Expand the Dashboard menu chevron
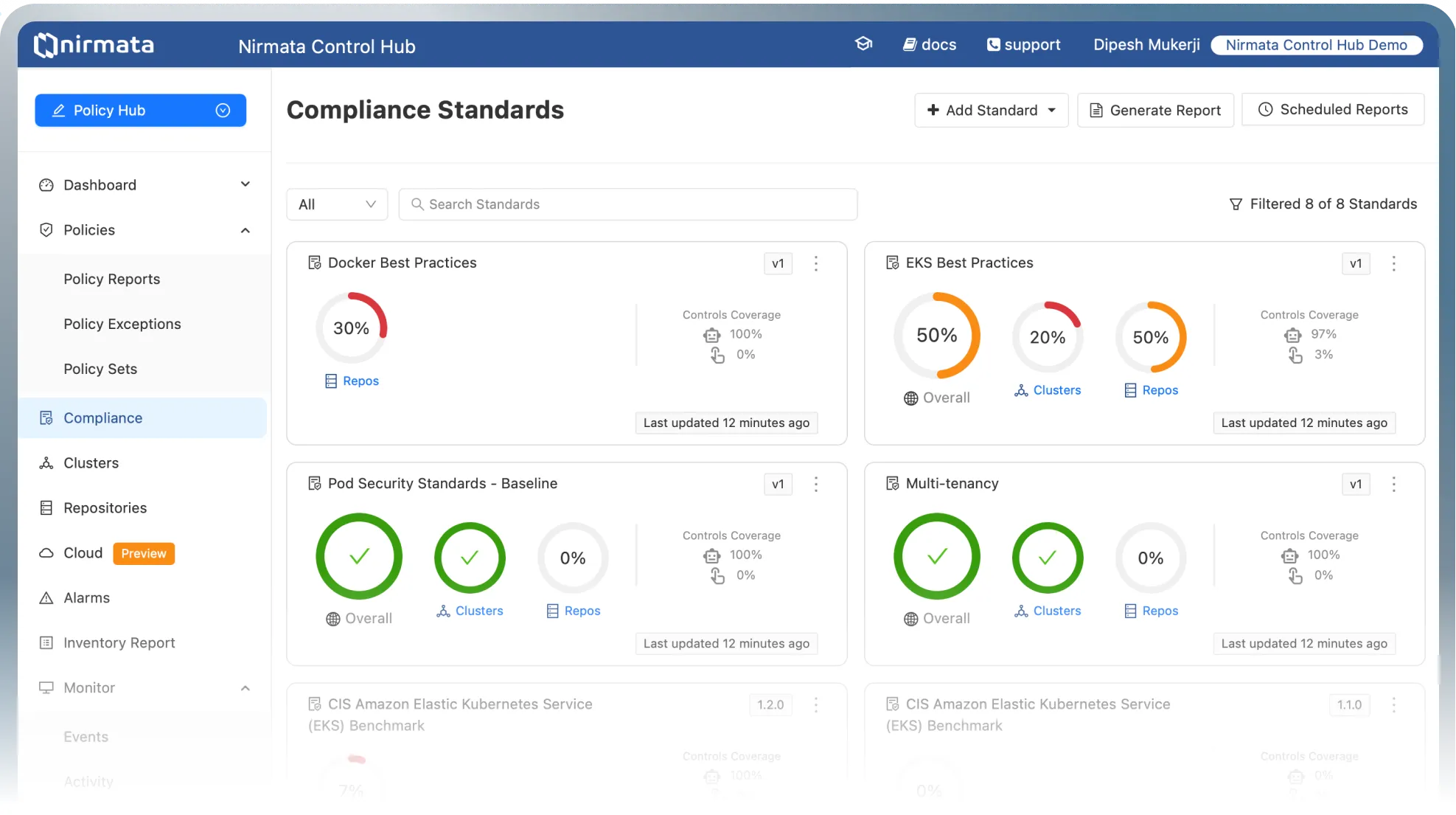This screenshot has height=815, width=1456. coord(245,184)
